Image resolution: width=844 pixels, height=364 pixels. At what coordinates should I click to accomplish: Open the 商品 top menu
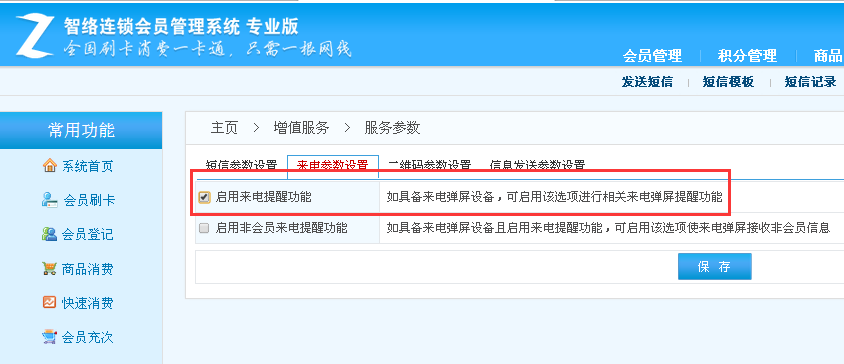click(x=828, y=55)
